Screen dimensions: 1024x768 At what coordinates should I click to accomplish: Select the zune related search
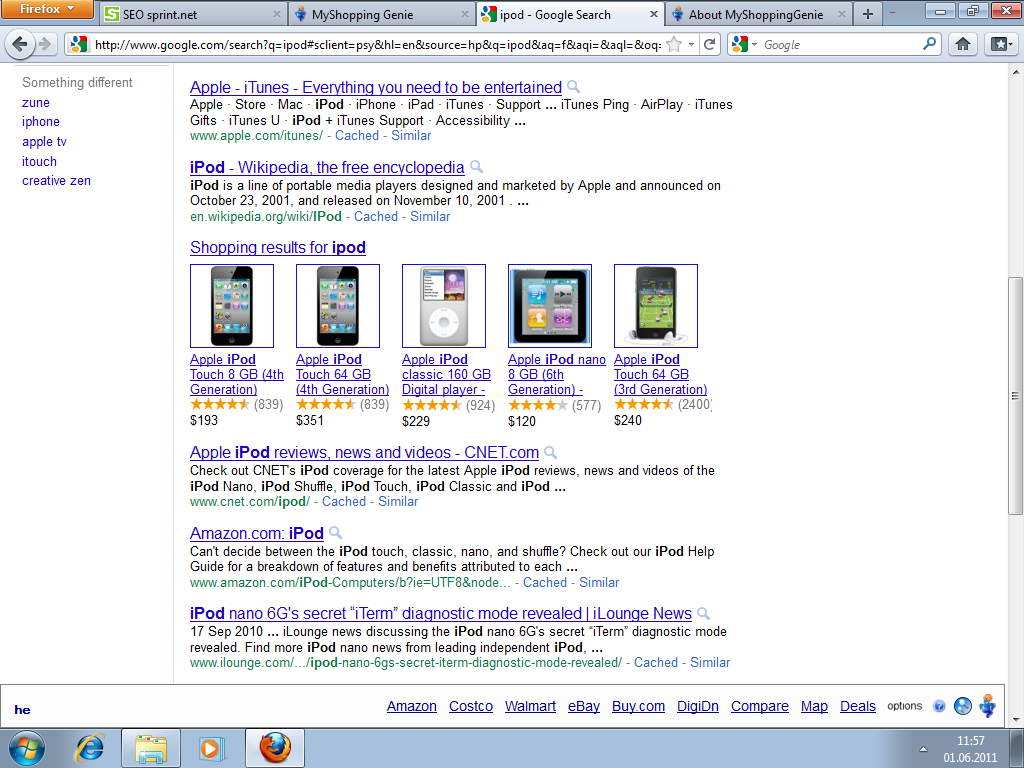pyautogui.click(x=36, y=103)
